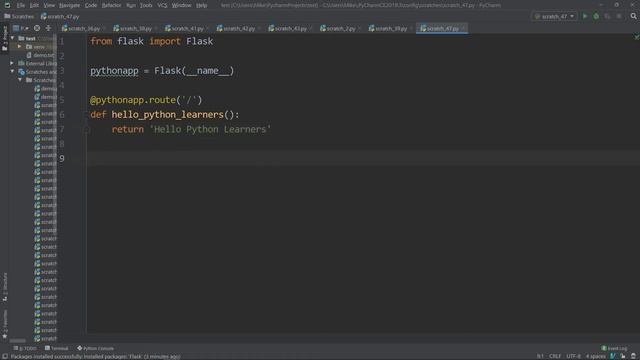The image size is (640, 360).
Task: Click the UTF-8 encoding indicator
Action: 573,356
